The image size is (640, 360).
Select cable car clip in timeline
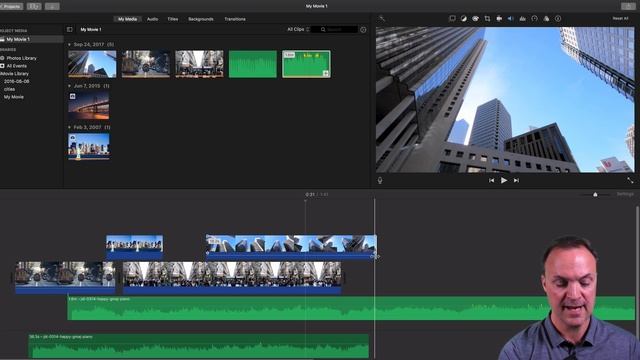click(65, 278)
